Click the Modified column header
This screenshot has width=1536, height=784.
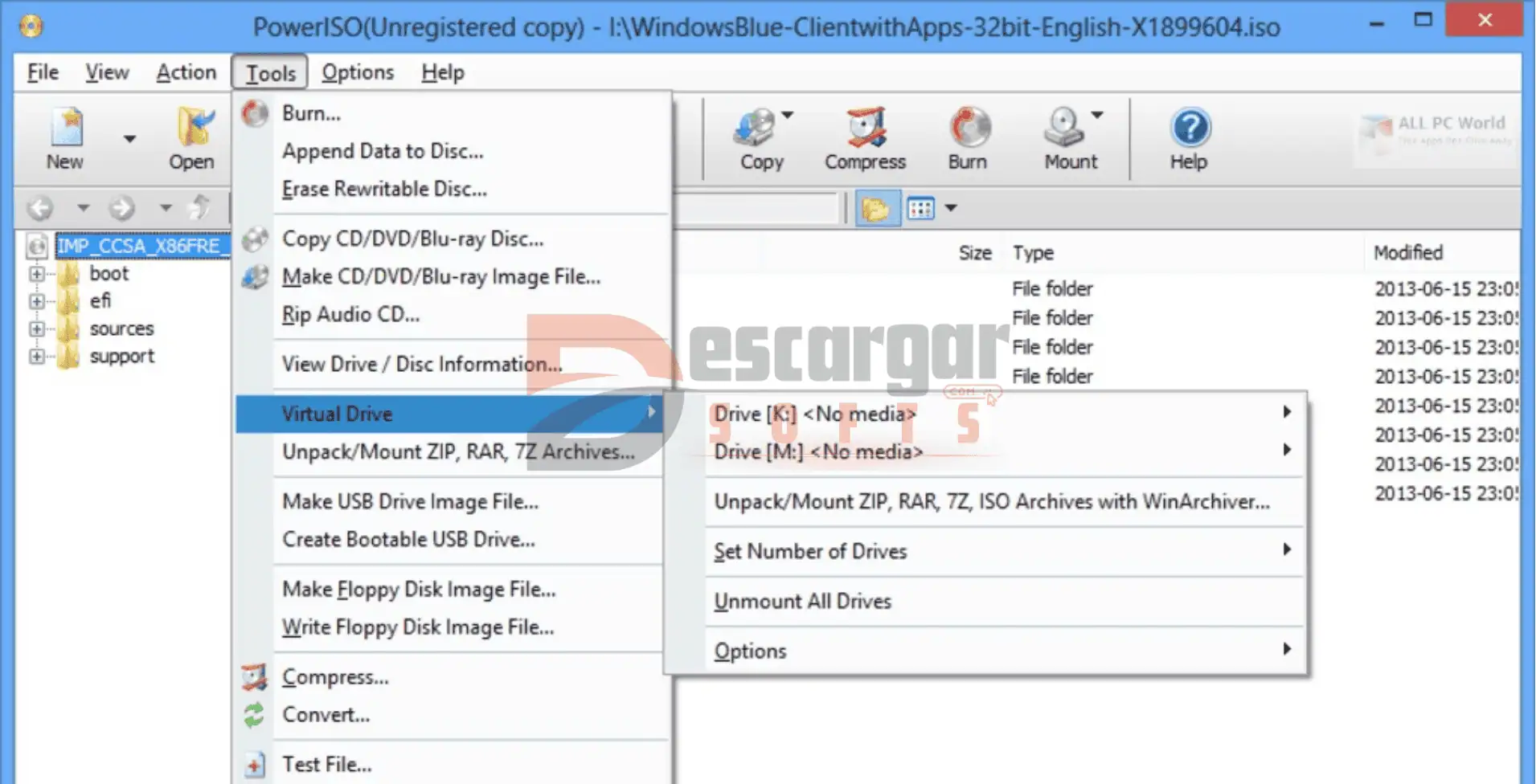1408,253
